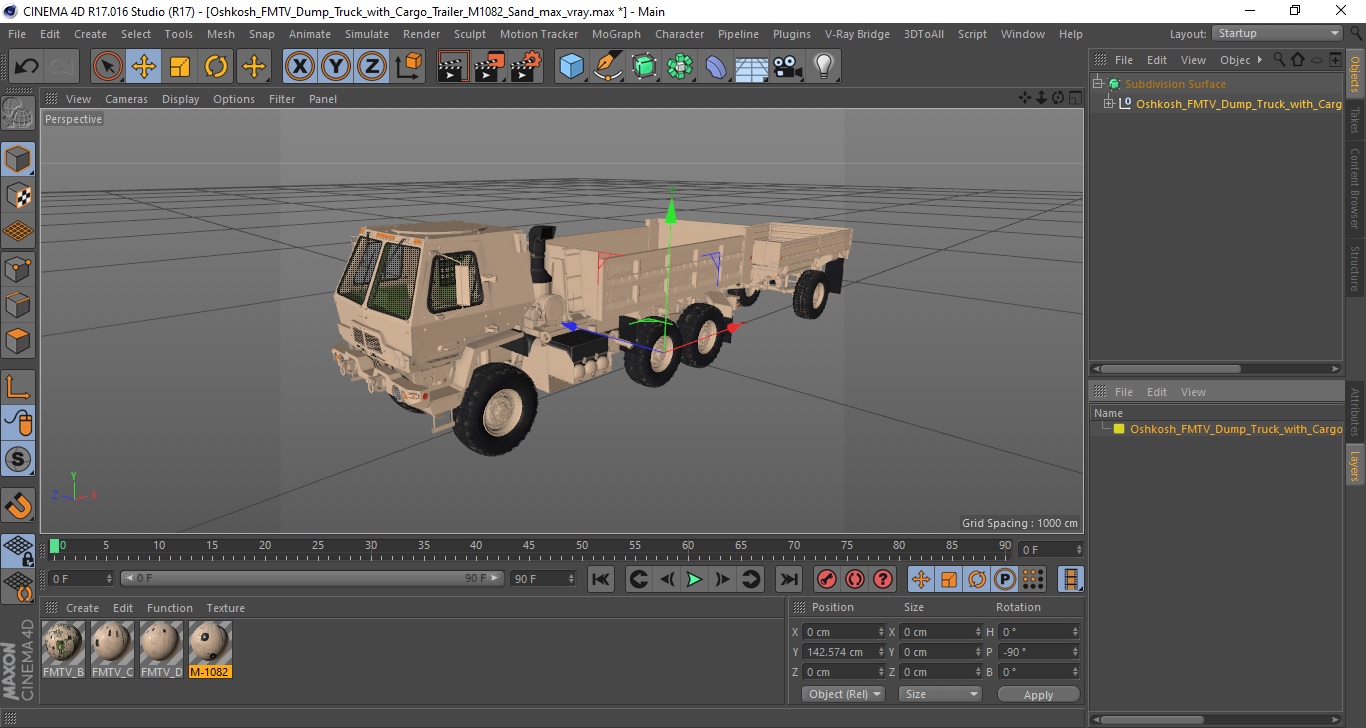This screenshot has width=1366, height=728.
Task: Click the Floor environment icon
Action: [x=752, y=67]
